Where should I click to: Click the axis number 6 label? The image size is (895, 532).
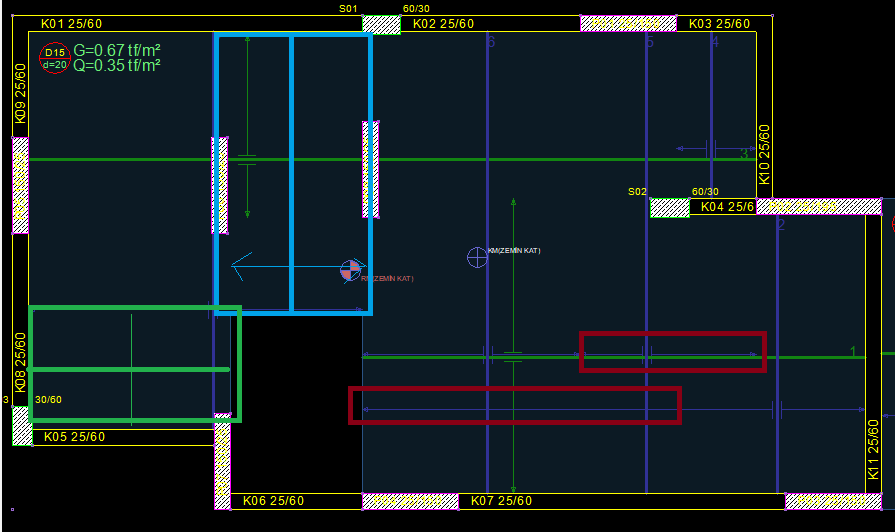click(491, 42)
